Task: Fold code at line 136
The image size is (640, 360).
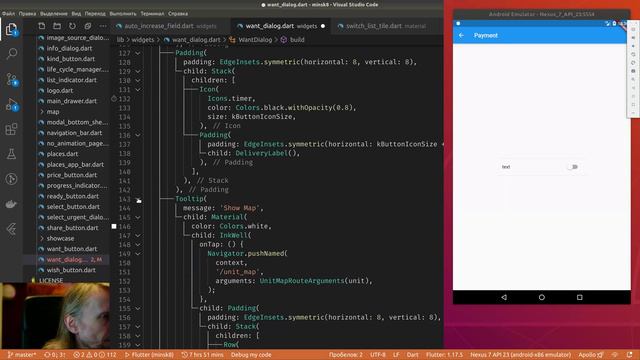Action: tap(138, 135)
